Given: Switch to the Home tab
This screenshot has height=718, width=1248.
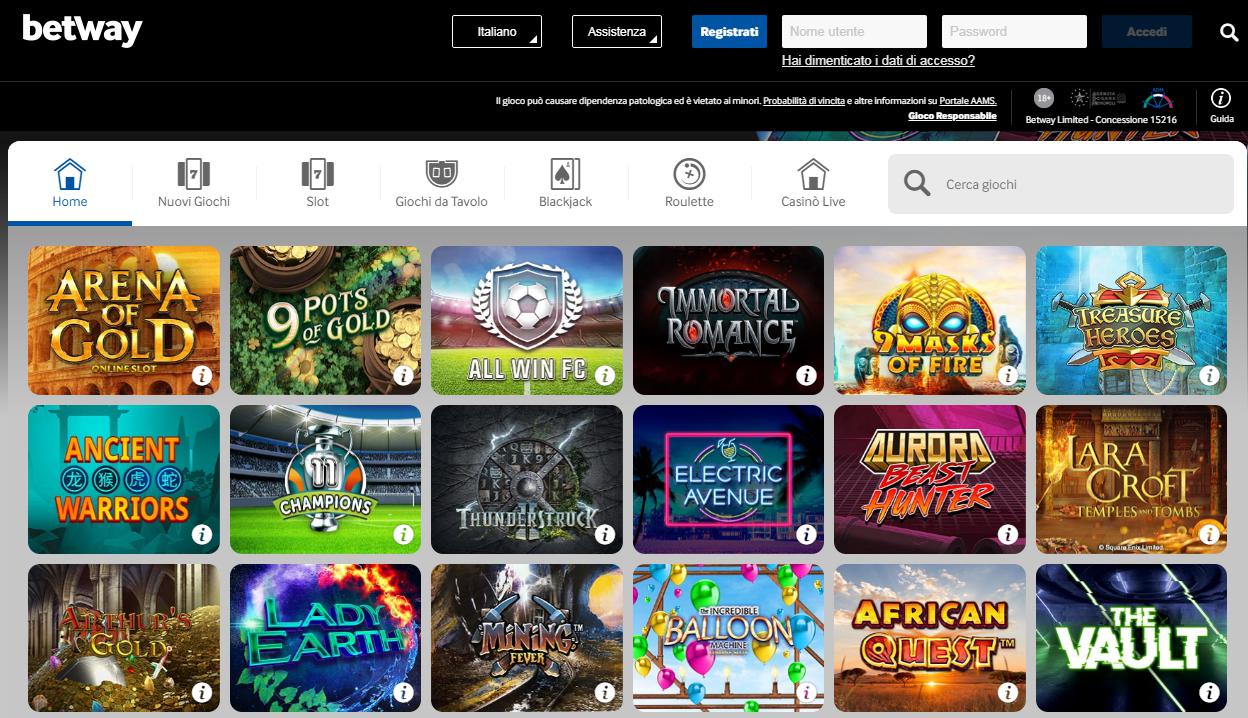Looking at the screenshot, I should 69,185.
